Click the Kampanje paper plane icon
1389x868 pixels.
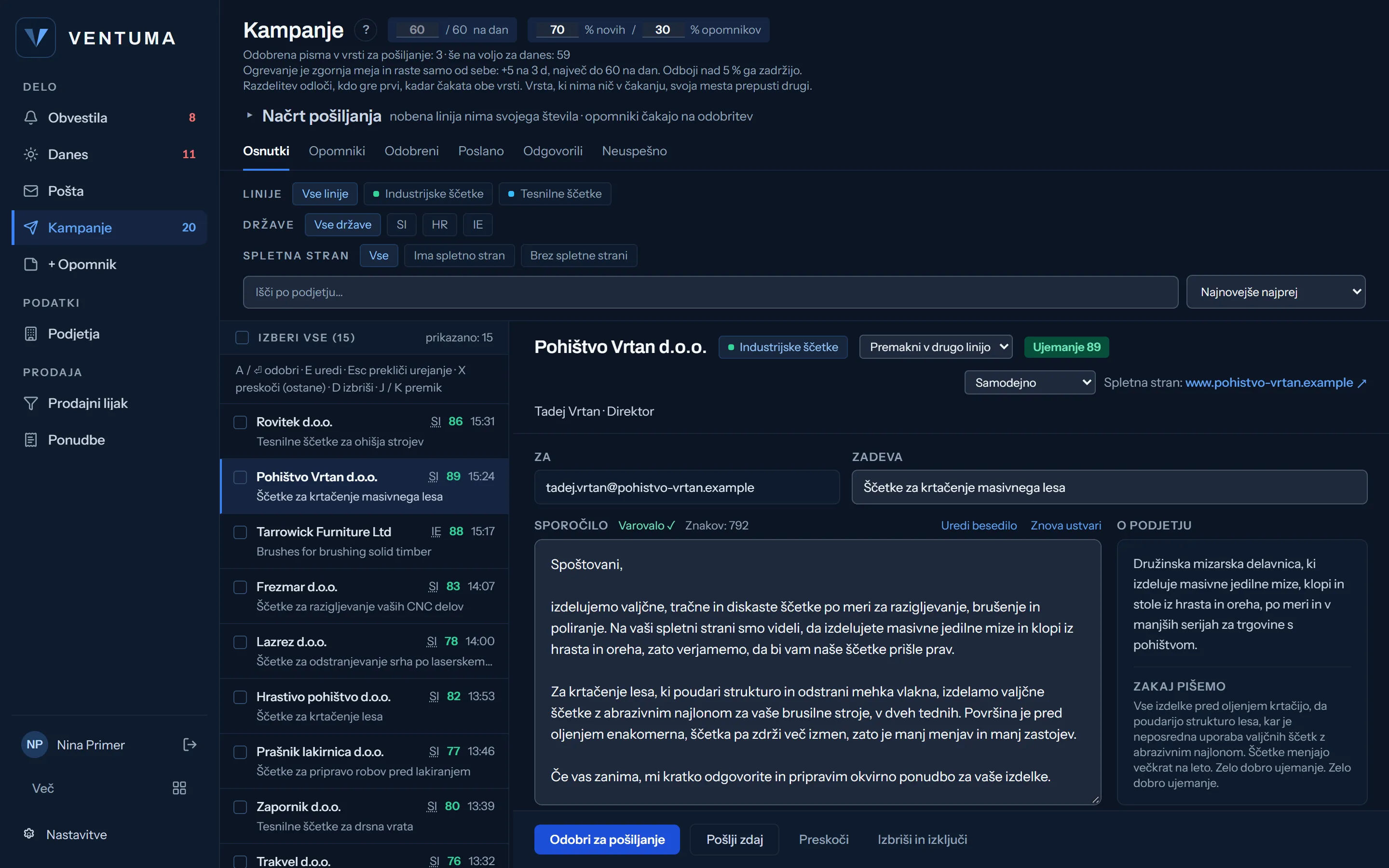(31, 228)
